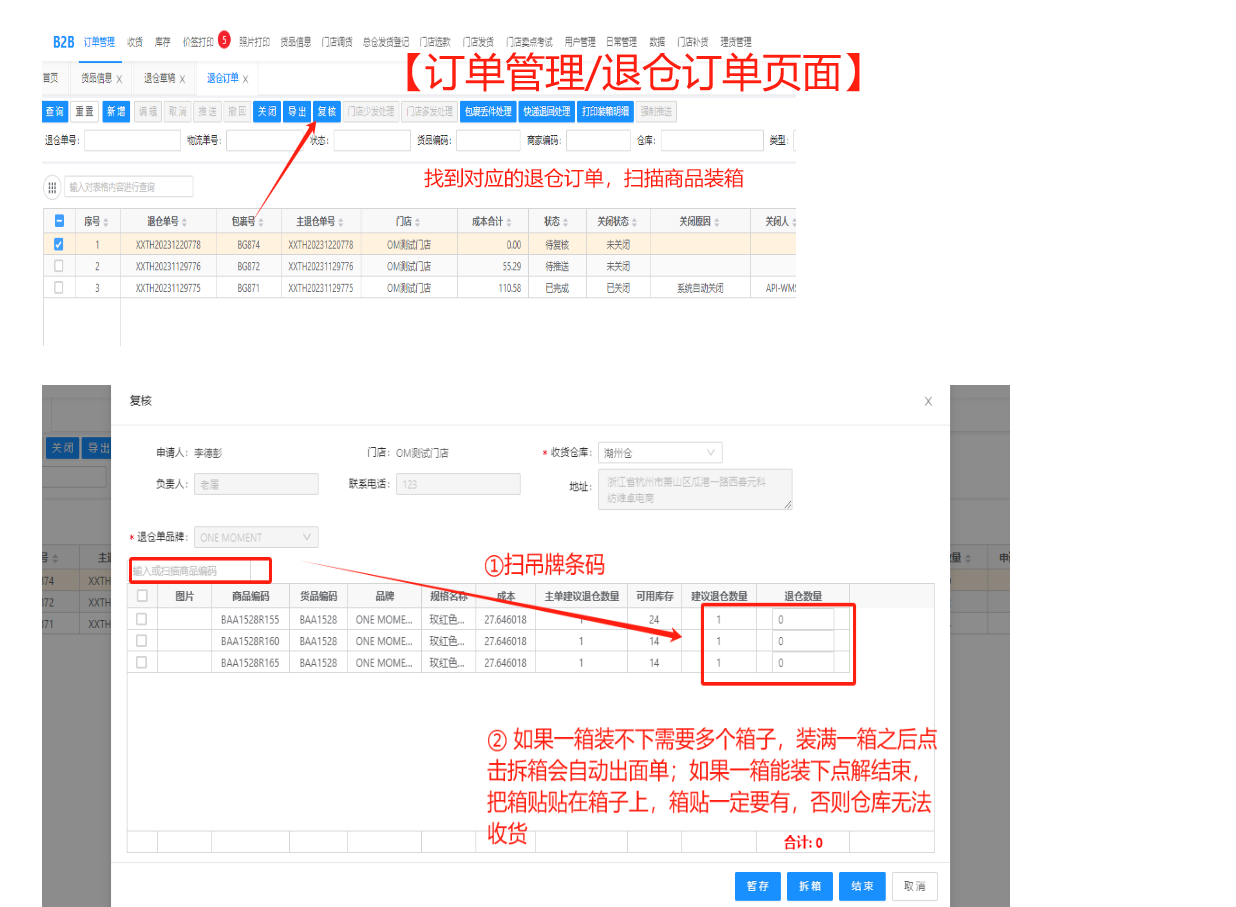Close the 复核 dialog with X
Screen dimensions: 1236x907
point(928,401)
